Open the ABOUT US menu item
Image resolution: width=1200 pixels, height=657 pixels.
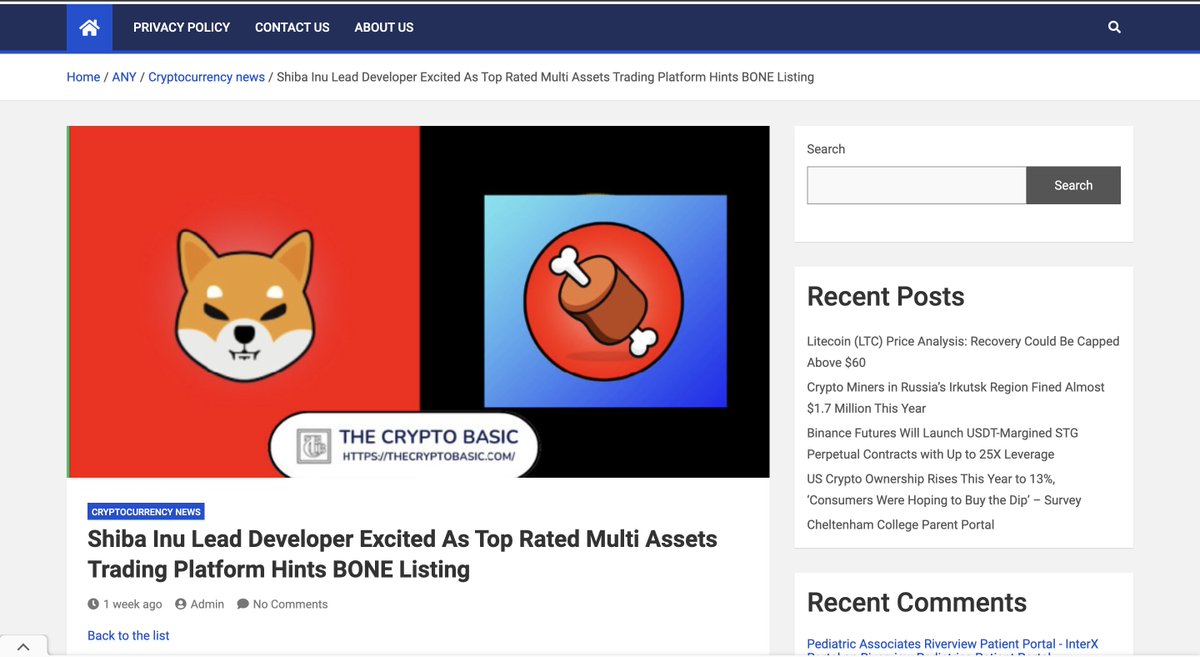pos(383,27)
